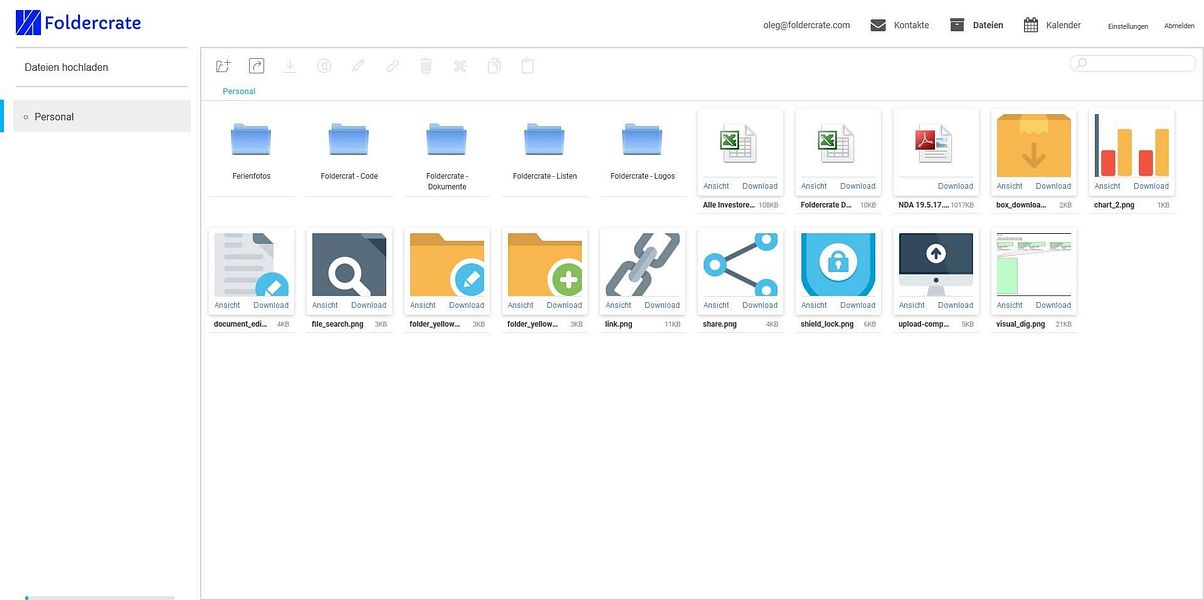
Task: Click the circular view toolbar icon
Action: [x=324, y=66]
